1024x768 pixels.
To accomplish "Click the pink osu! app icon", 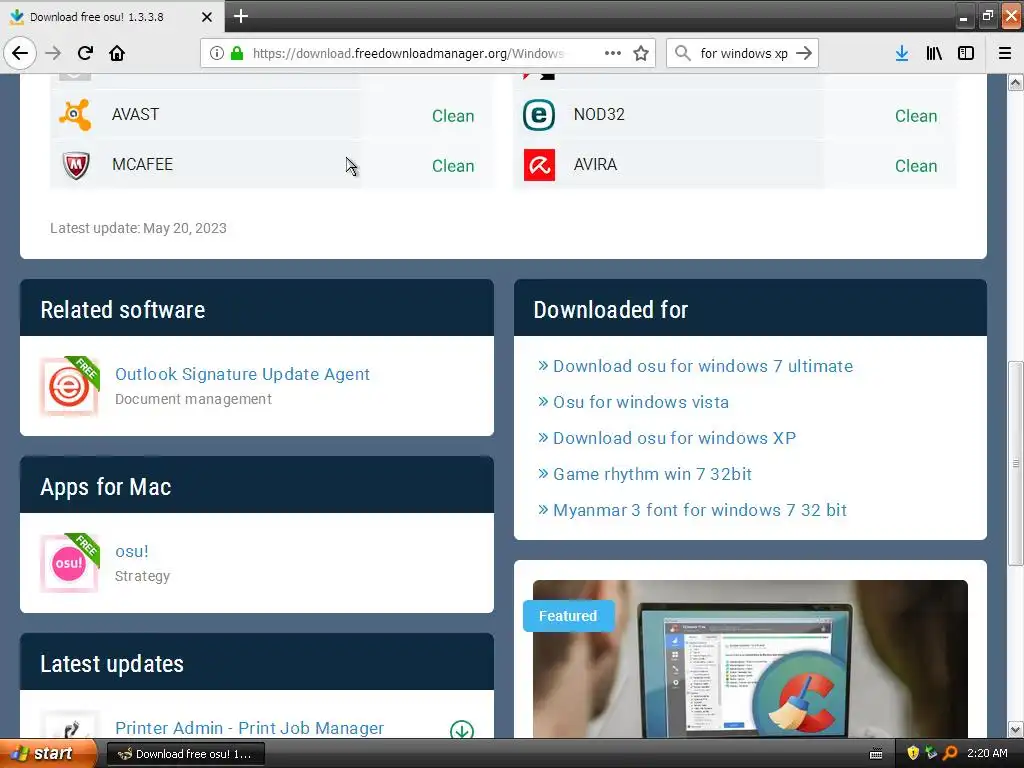I will coord(69,563).
